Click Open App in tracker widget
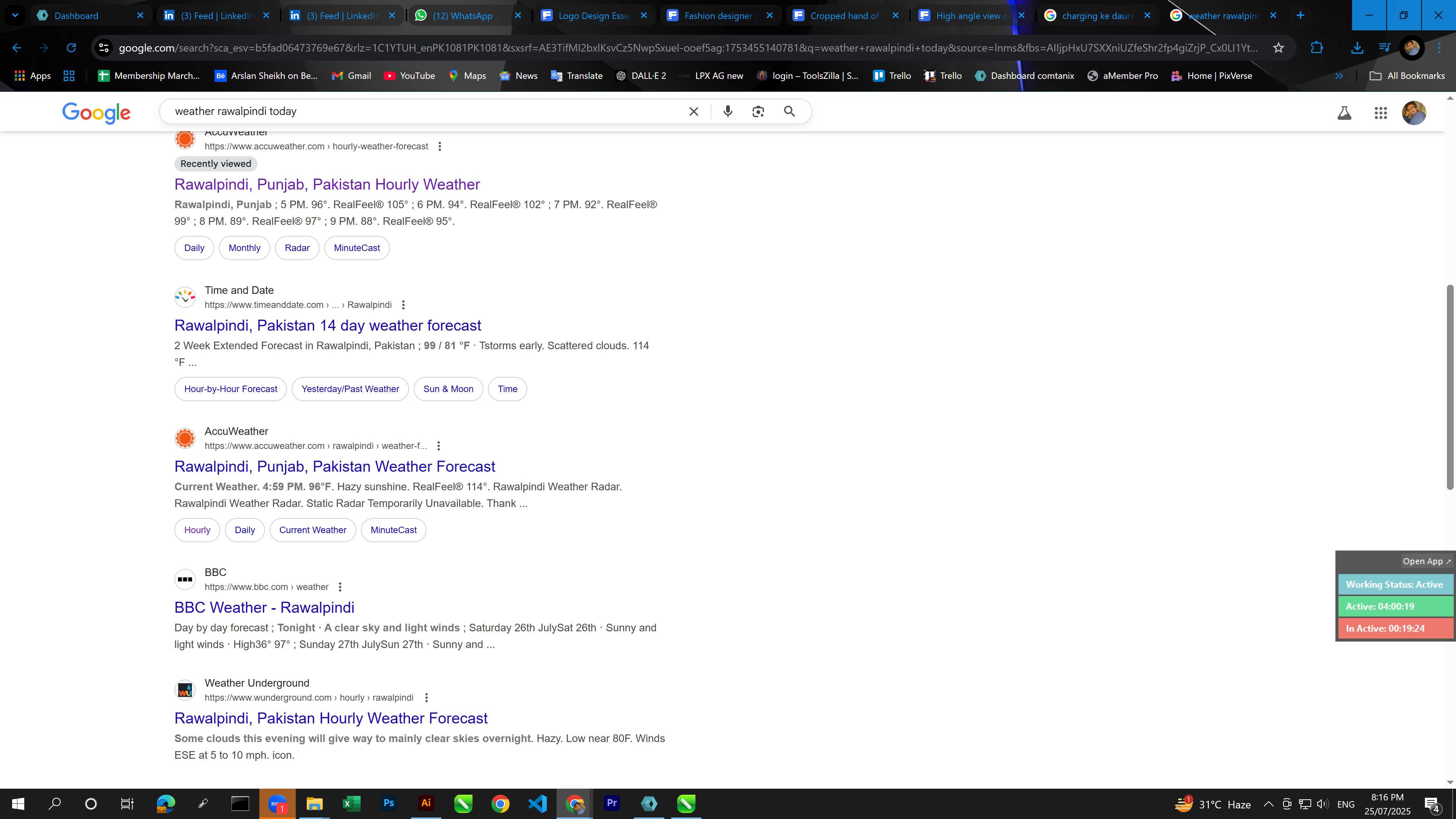Viewport: 1456px width, 819px height. 1426,561
